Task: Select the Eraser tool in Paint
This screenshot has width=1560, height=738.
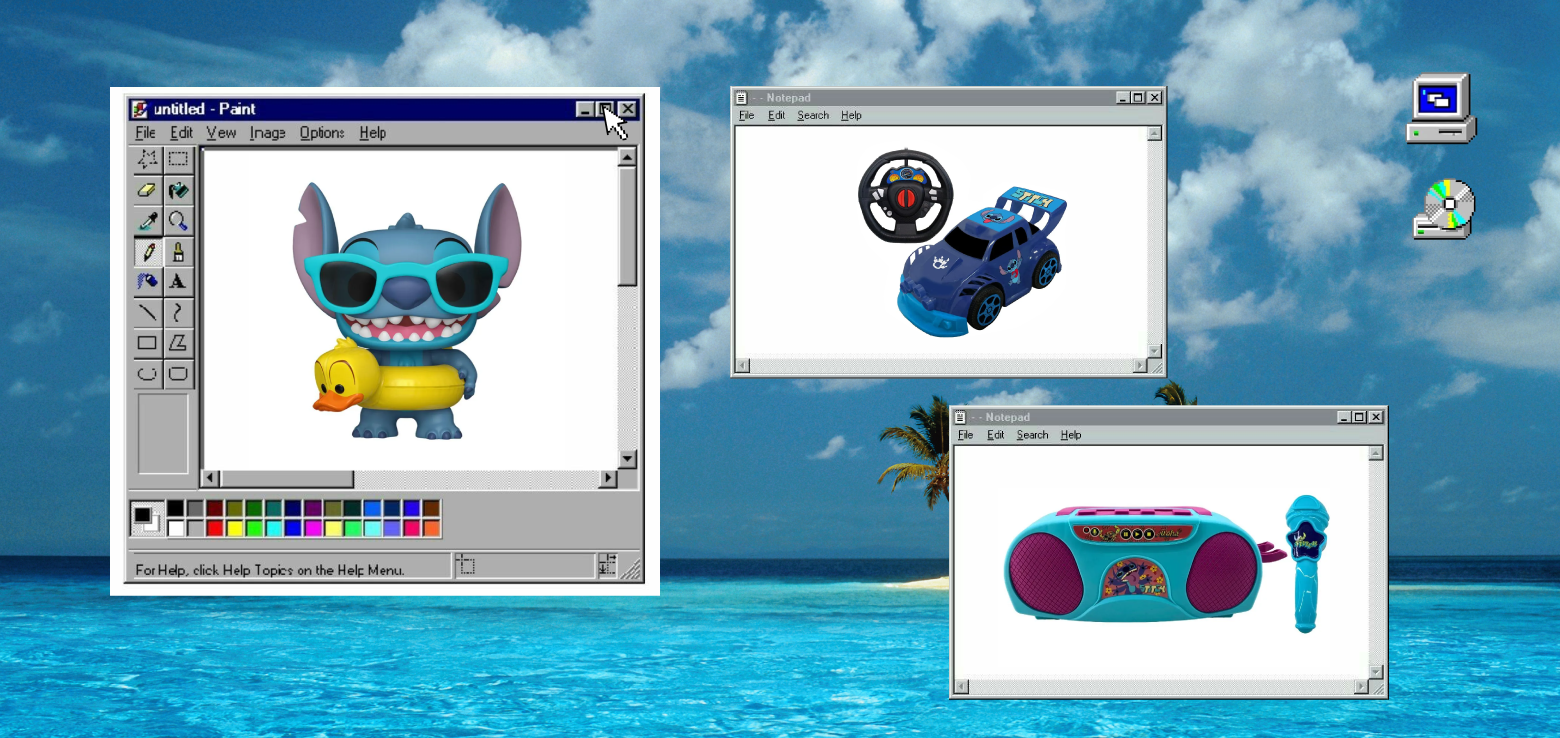Action: pos(148,190)
